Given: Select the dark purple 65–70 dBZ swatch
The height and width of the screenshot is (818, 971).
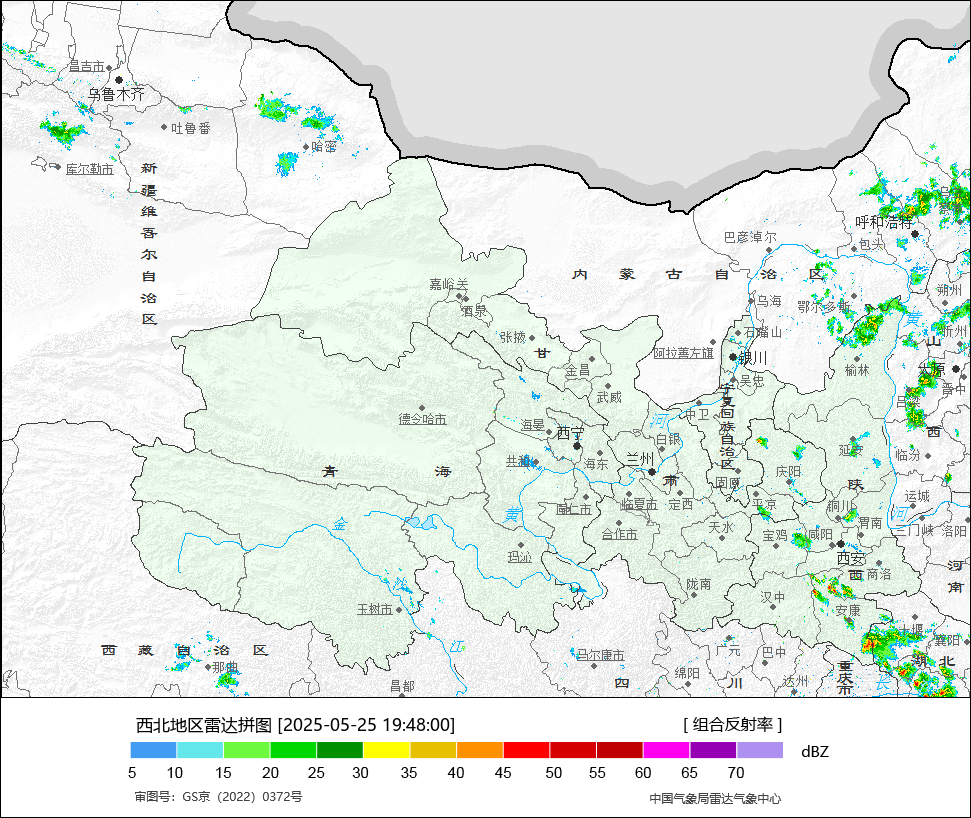Looking at the screenshot, I should 713,750.
